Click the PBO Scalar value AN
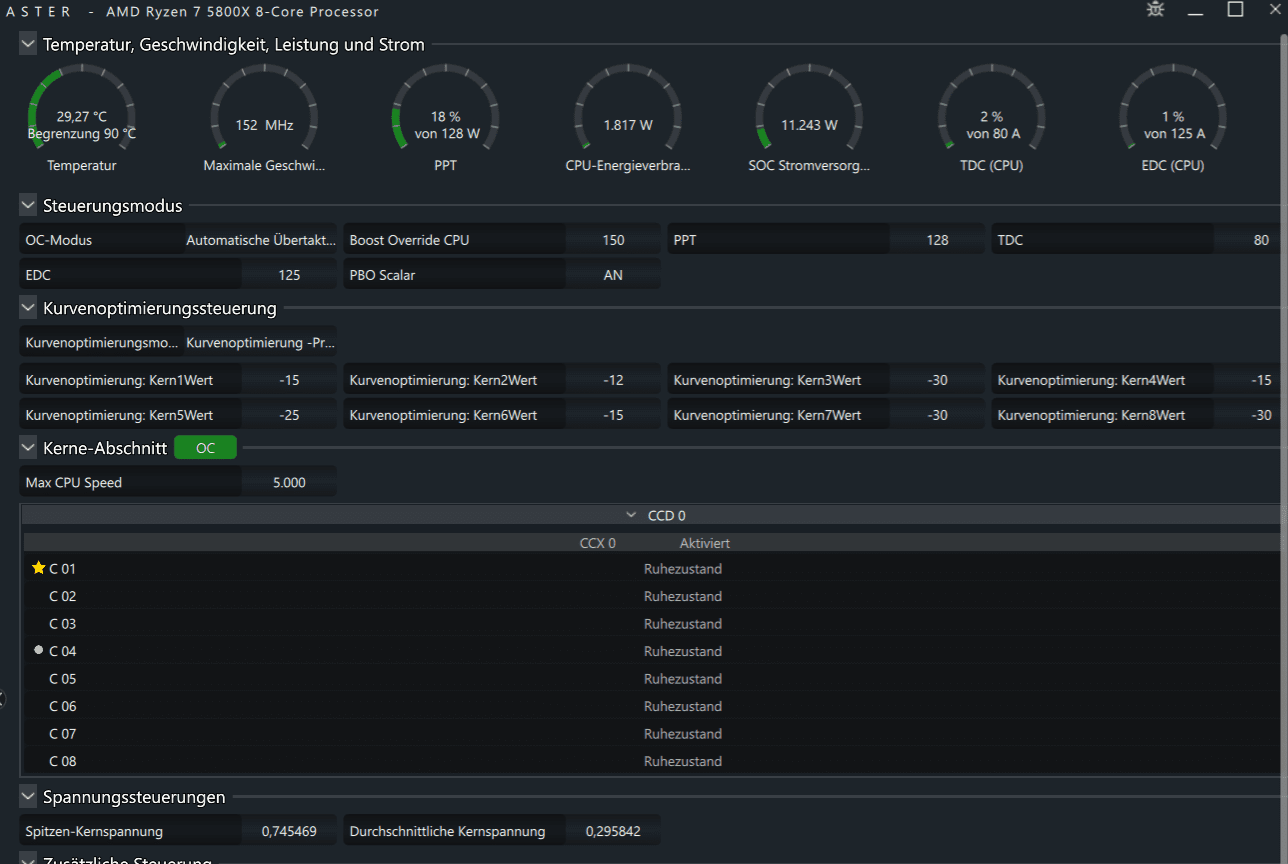The height and width of the screenshot is (864, 1288). coord(613,274)
